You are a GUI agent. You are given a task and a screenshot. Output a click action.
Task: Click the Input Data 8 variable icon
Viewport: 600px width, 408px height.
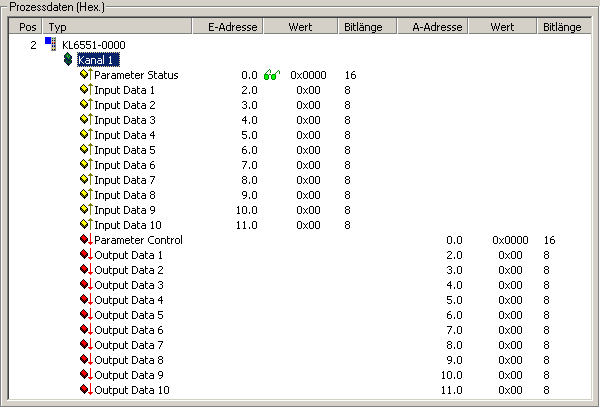(x=86, y=194)
